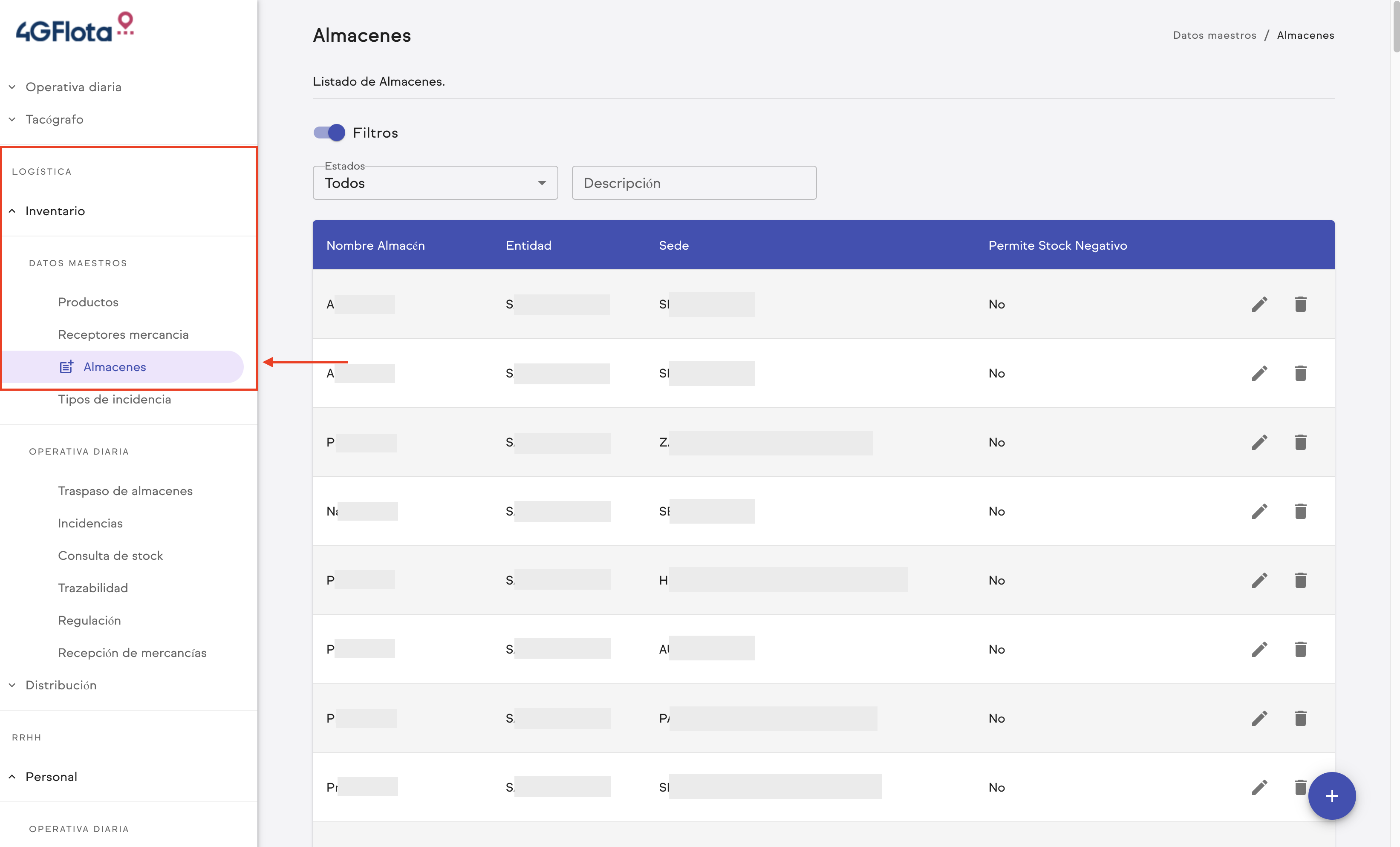
Task: Open Traspaso de almacenes page
Action: click(x=125, y=491)
